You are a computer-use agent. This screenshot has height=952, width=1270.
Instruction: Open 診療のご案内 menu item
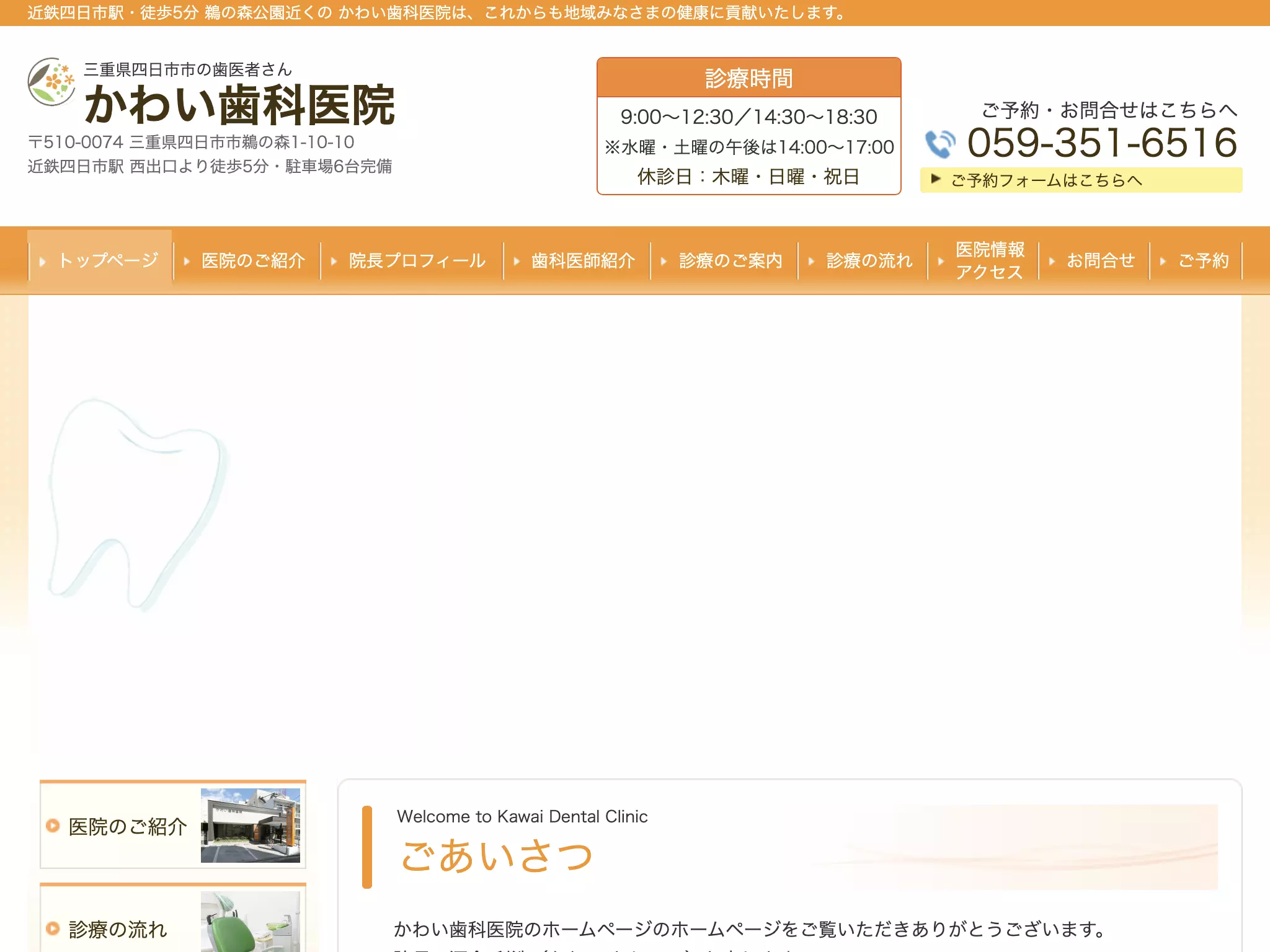724,260
